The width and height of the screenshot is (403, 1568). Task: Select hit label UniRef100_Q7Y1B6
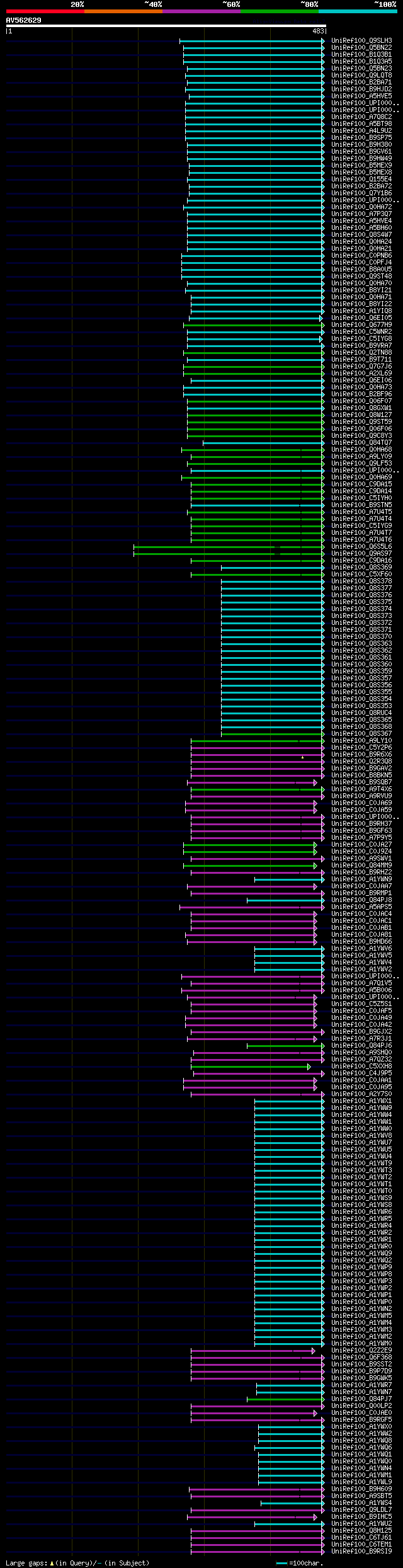click(x=361, y=193)
